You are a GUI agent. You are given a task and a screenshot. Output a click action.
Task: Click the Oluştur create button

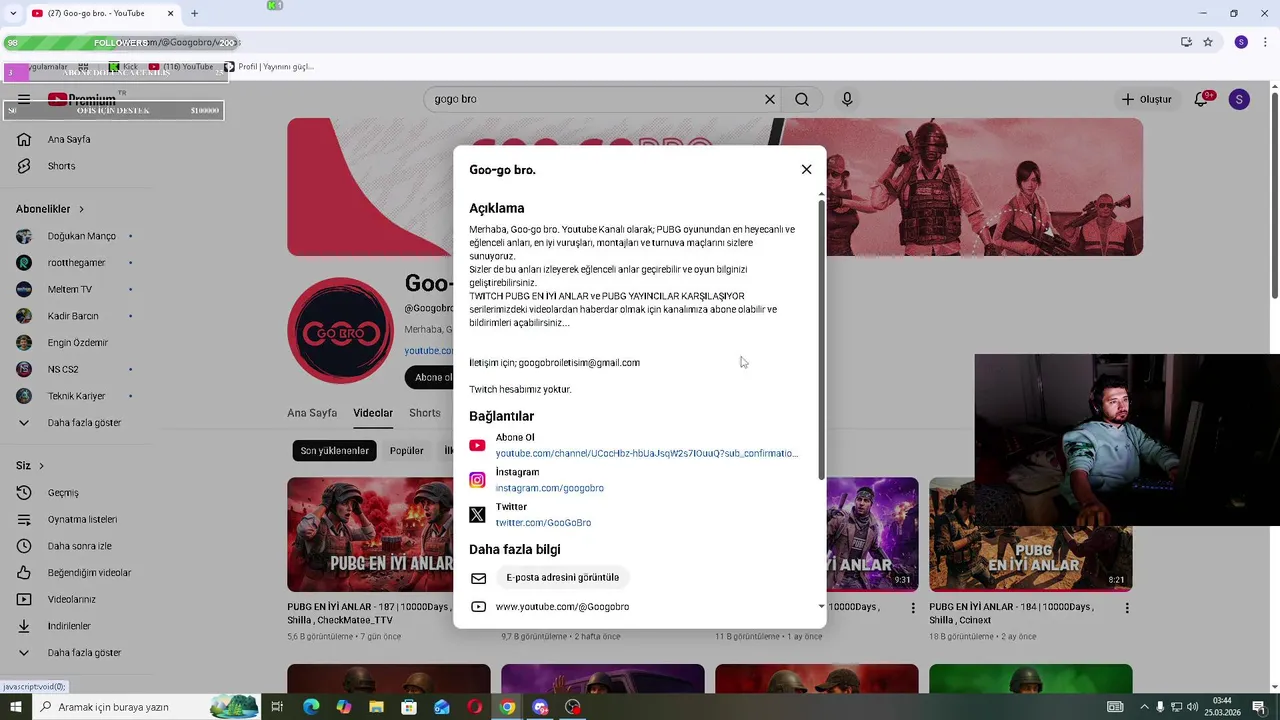click(1146, 99)
